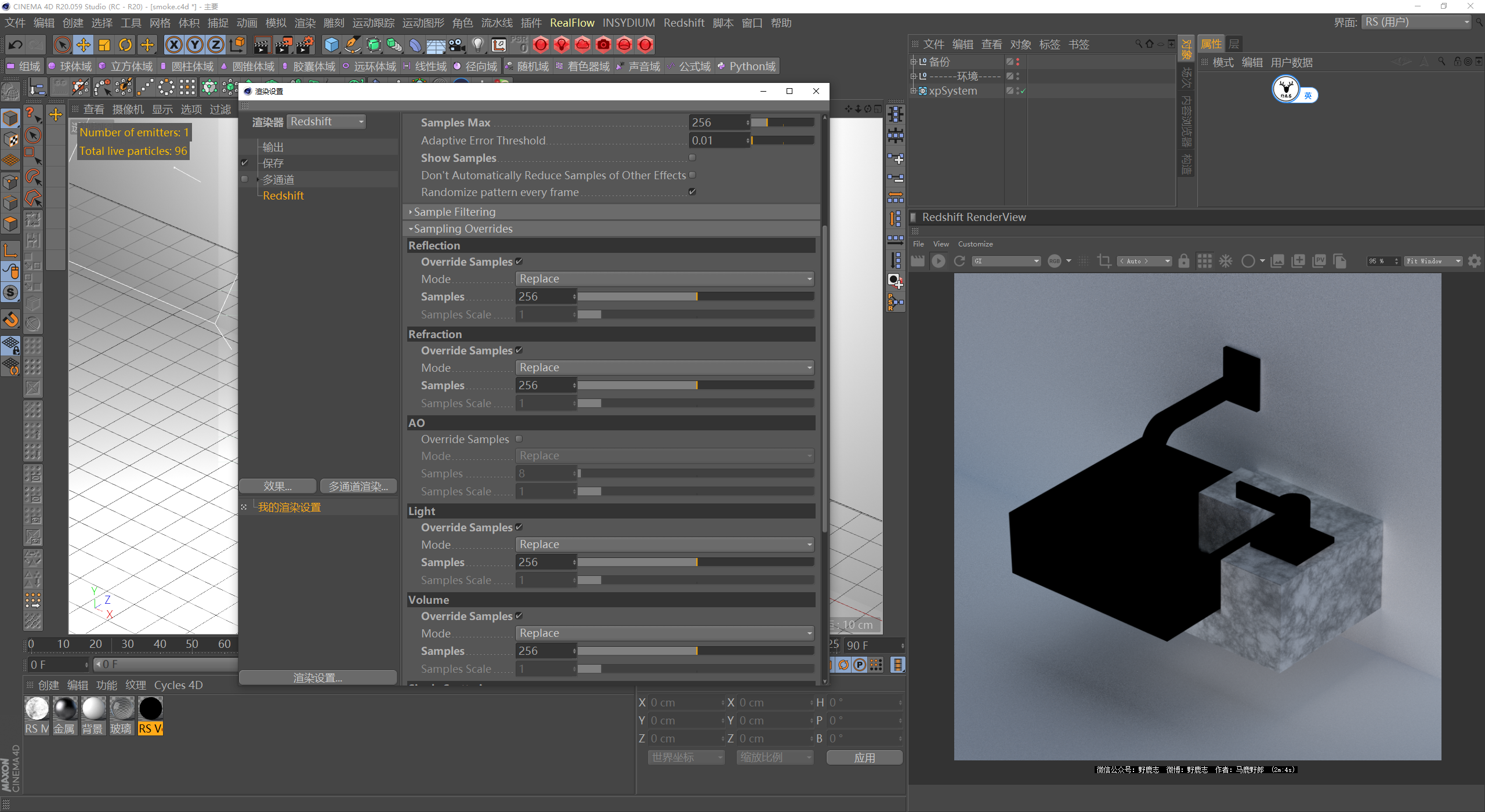
Task: Open the INSYDIUM menu
Action: (x=629, y=23)
